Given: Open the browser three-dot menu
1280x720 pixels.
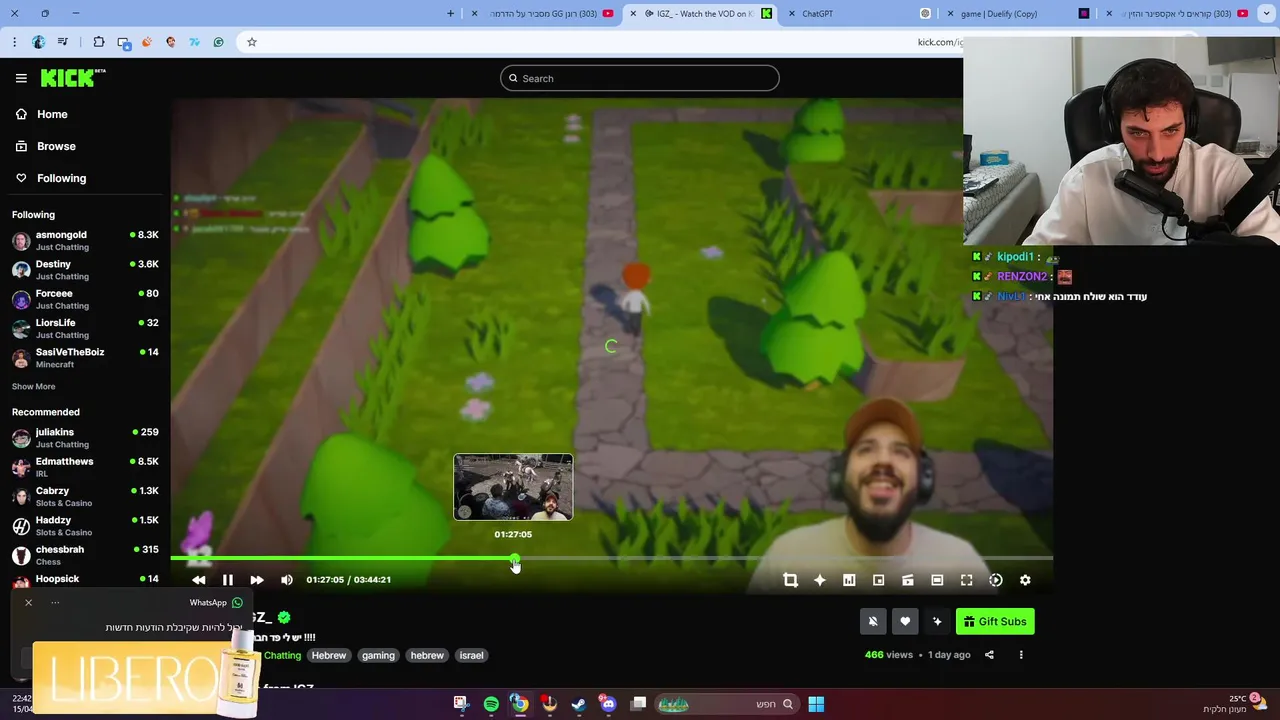Looking at the screenshot, I should pyautogui.click(x=14, y=42).
